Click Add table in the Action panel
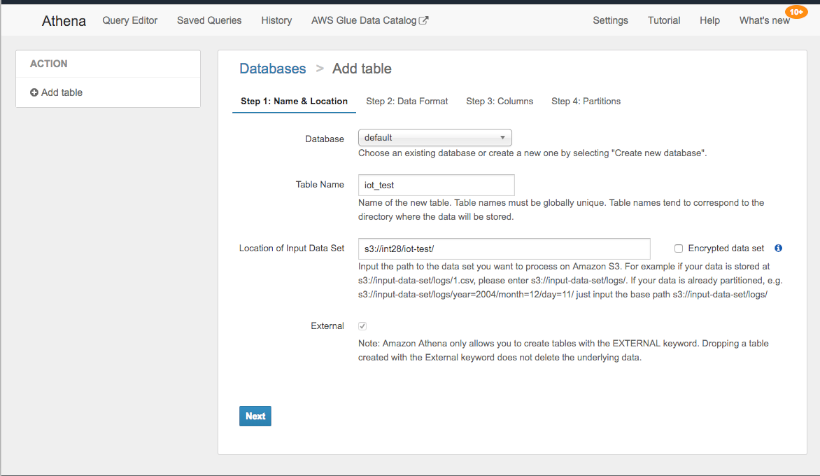The width and height of the screenshot is (820, 476). pyautogui.click(x=62, y=93)
